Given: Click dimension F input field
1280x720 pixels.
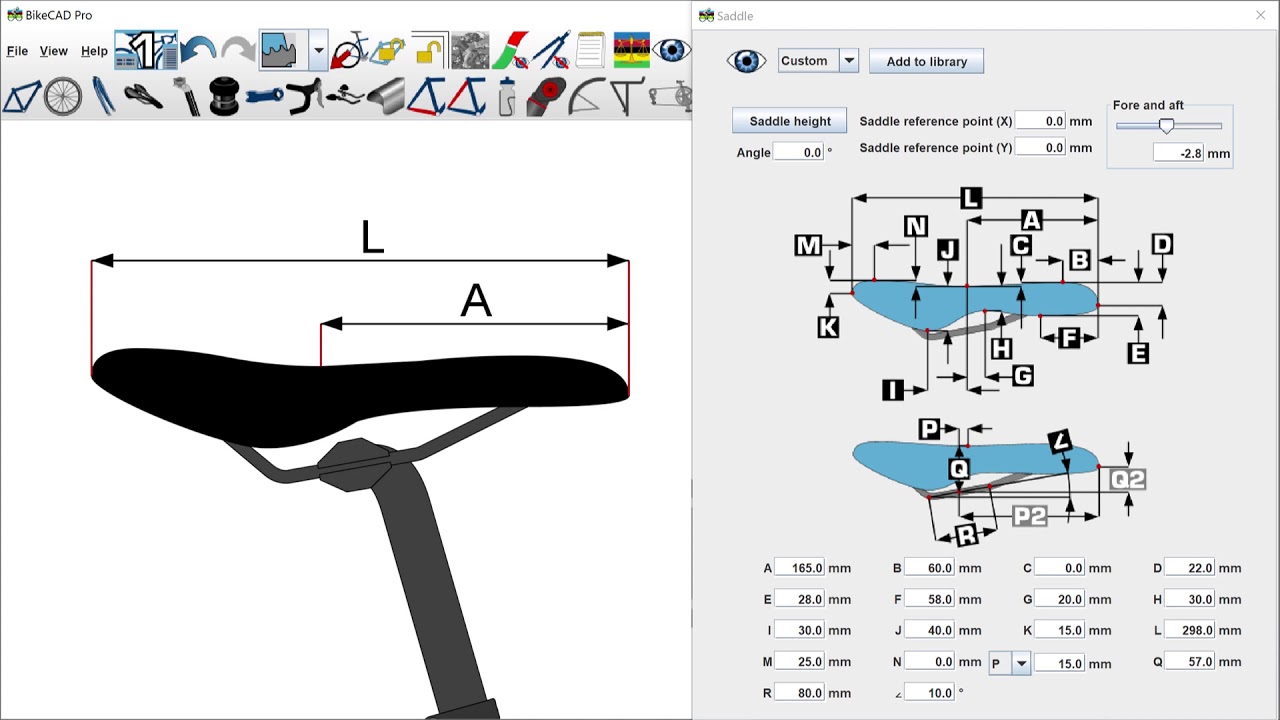Looking at the screenshot, I should [929, 599].
